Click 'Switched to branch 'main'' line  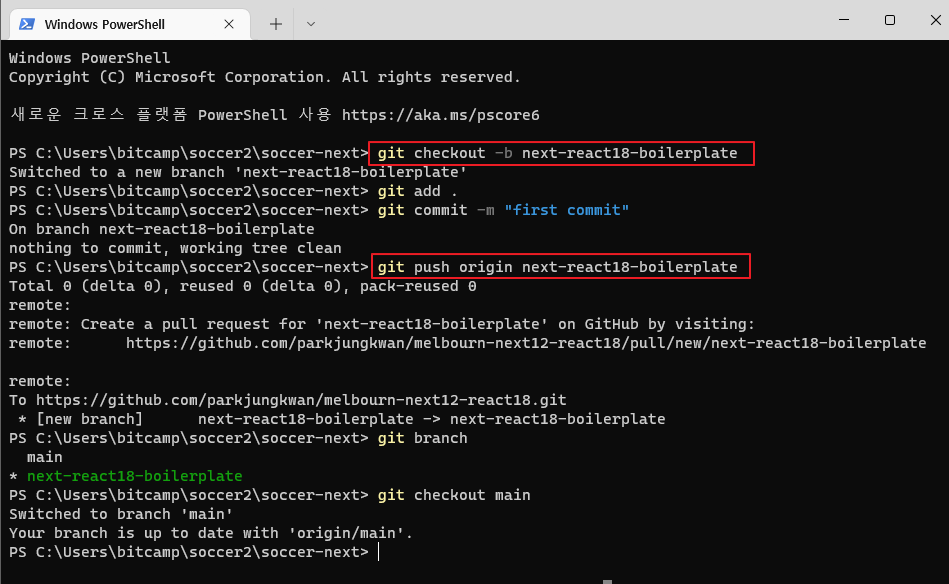point(121,514)
